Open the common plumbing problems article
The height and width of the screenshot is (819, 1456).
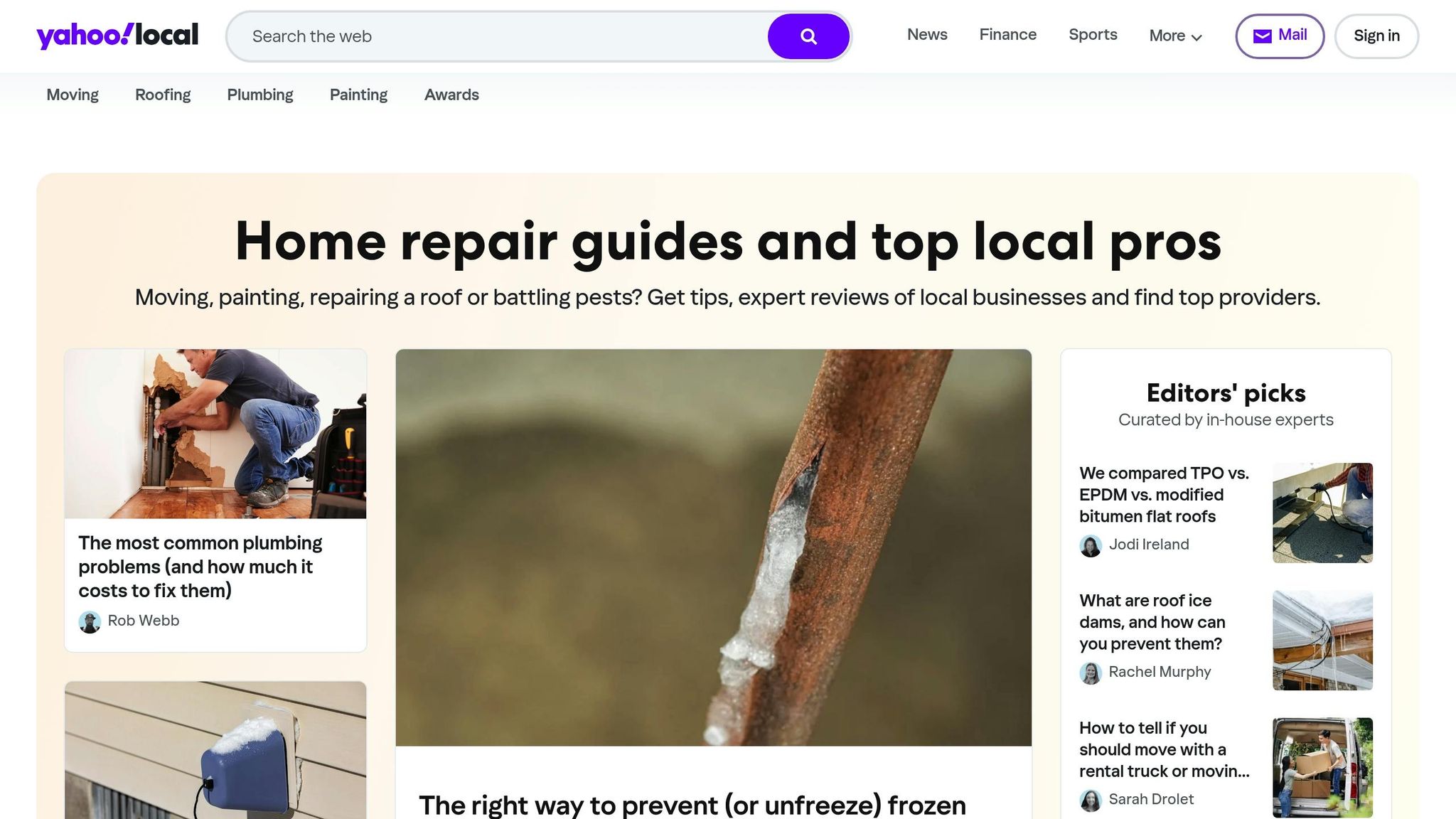tap(200, 567)
